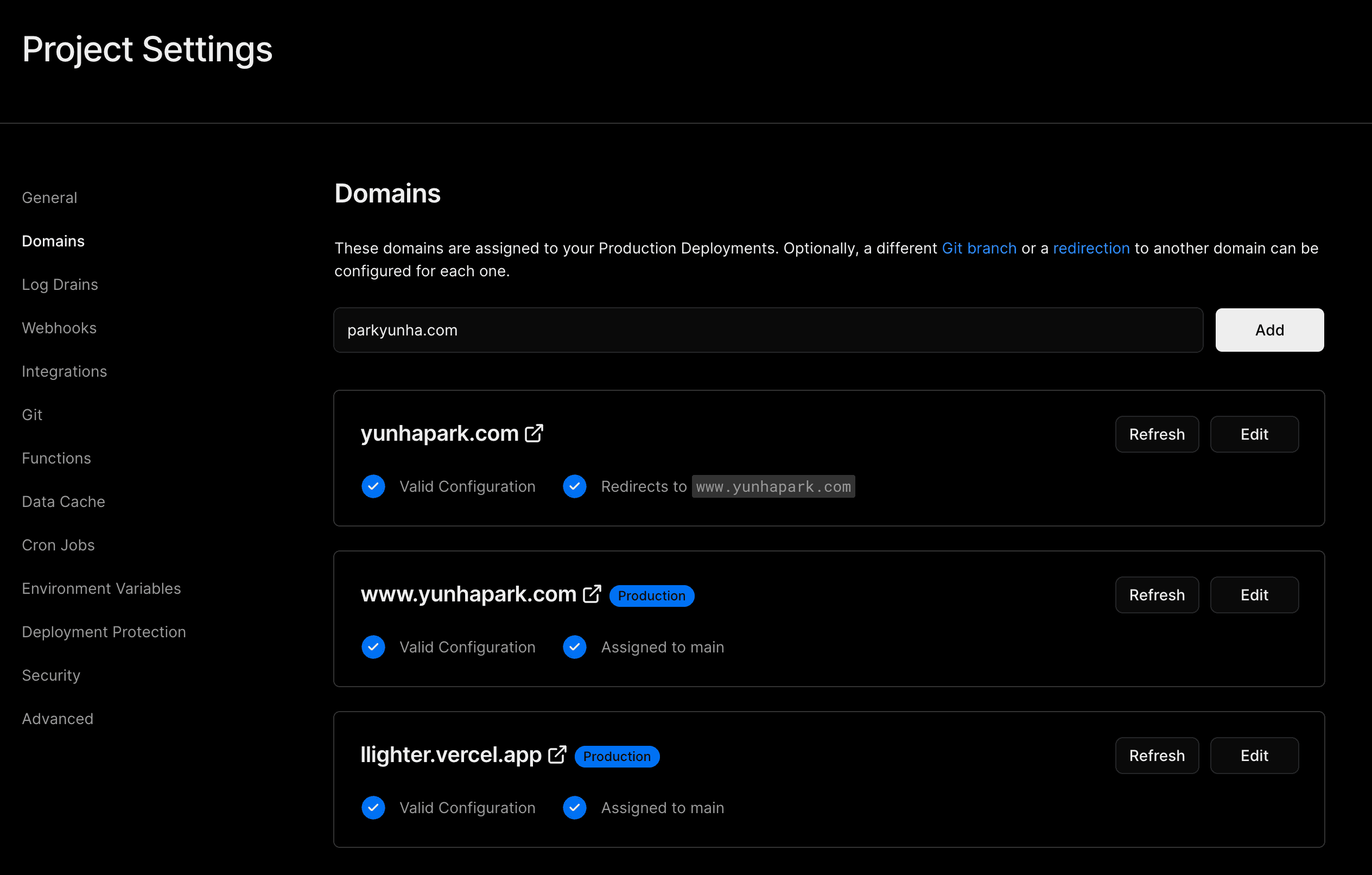This screenshot has height=875, width=1372.
Task: Follow the Git branch link
Action: (x=979, y=248)
